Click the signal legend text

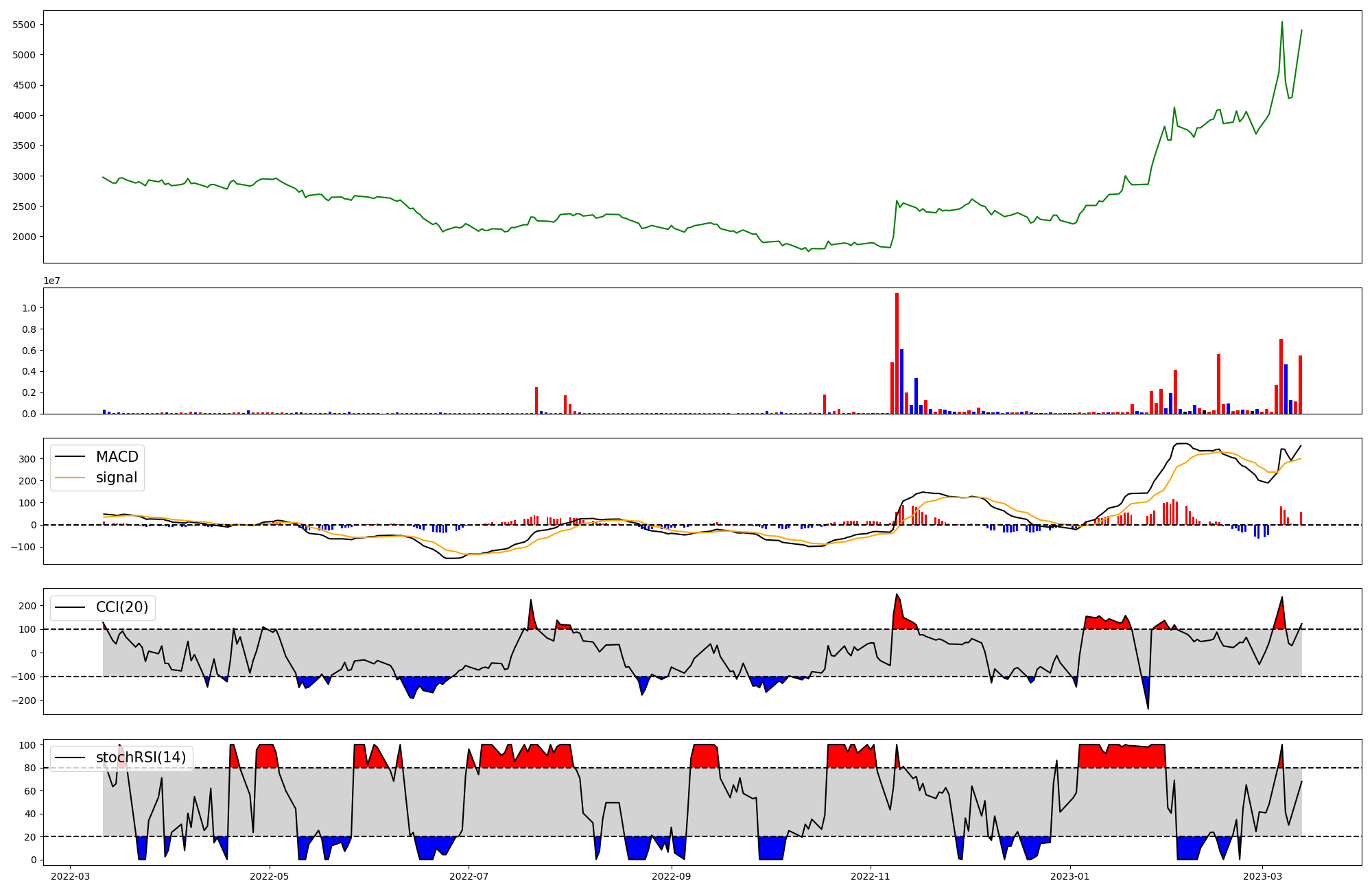click(x=117, y=478)
